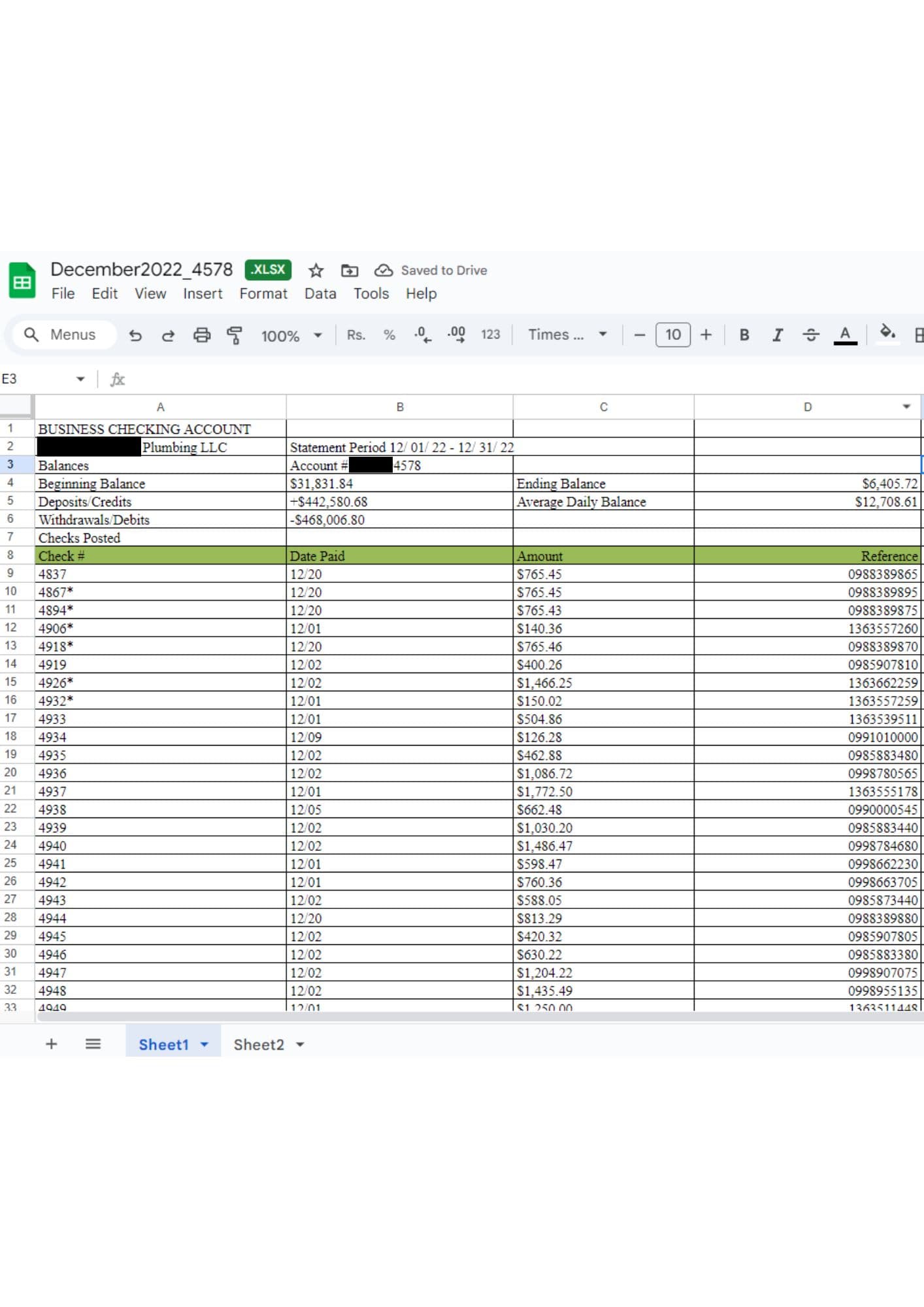Expand the Times font family dropdown
The height and width of the screenshot is (1307, 924).
[x=567, y=335]
